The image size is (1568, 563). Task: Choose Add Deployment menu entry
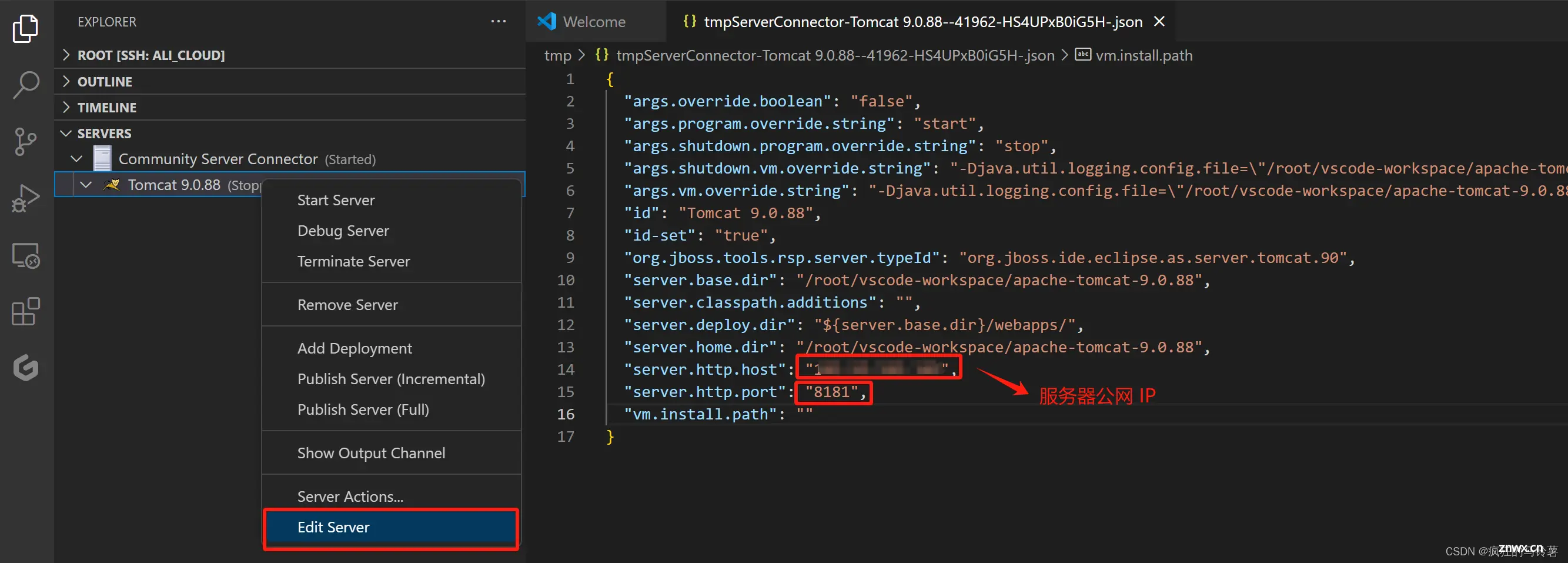click(x=392, y=348)
